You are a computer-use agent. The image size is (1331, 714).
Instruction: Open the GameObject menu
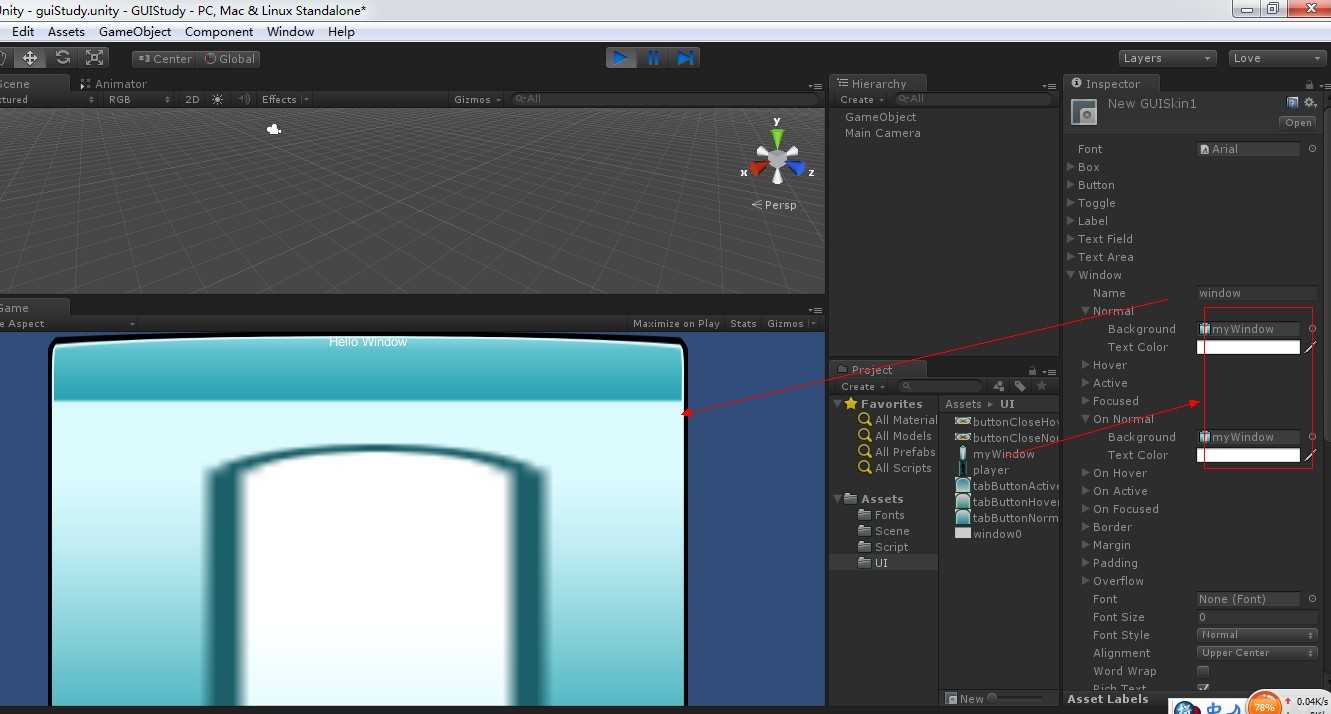click(135, 31)
